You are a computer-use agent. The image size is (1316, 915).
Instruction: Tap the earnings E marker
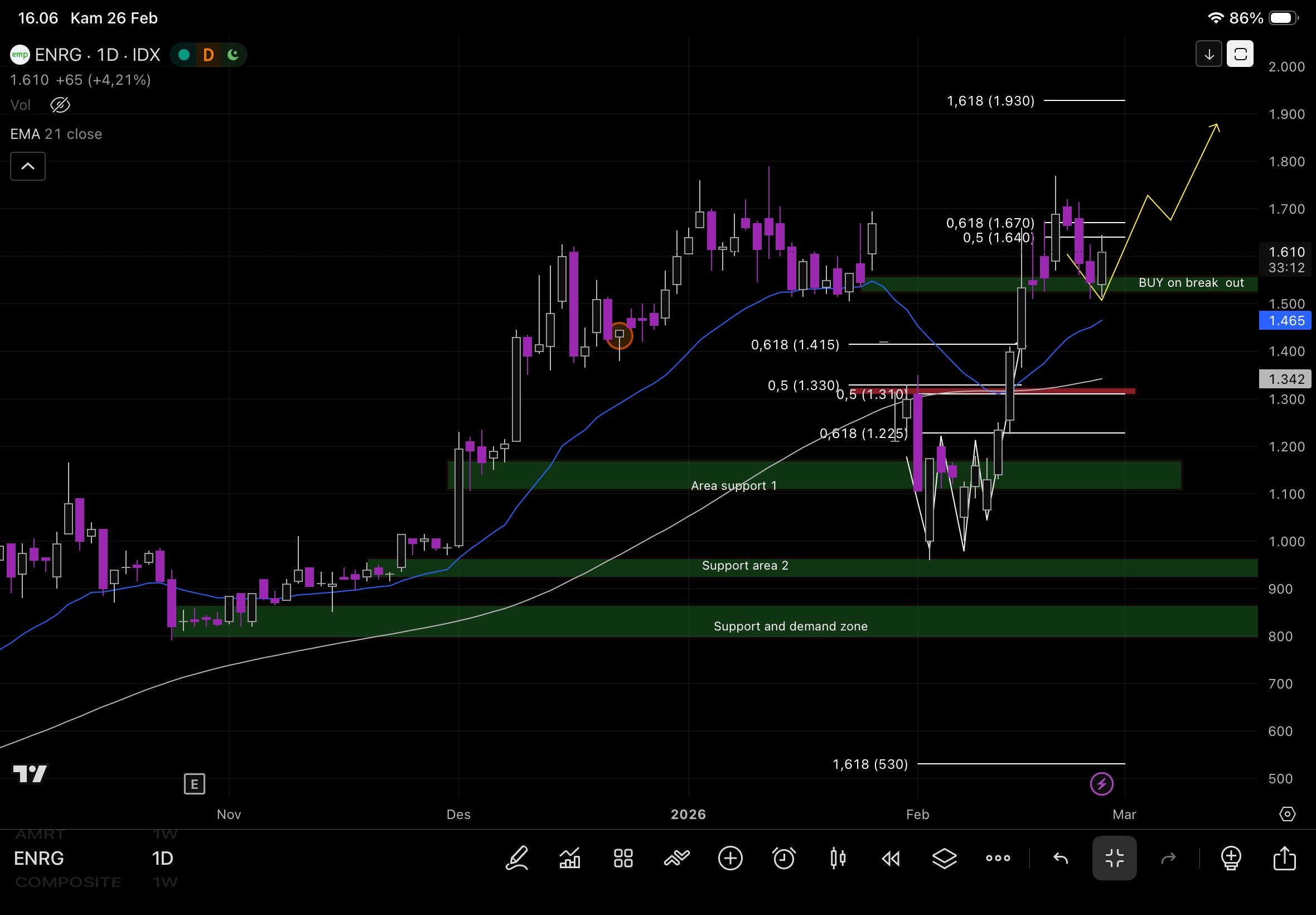click(194, 784)
